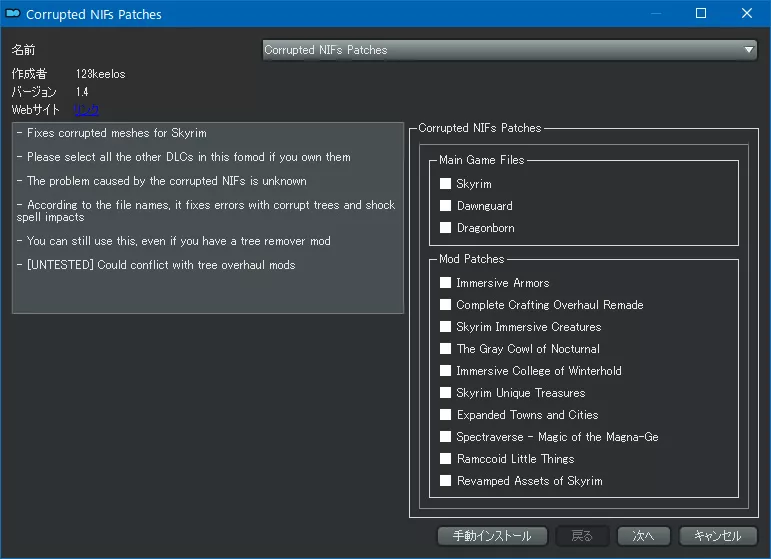771x559 pixels.
Task: Tick the Dawnguard checkbox
Action: (x=445, y=206)
